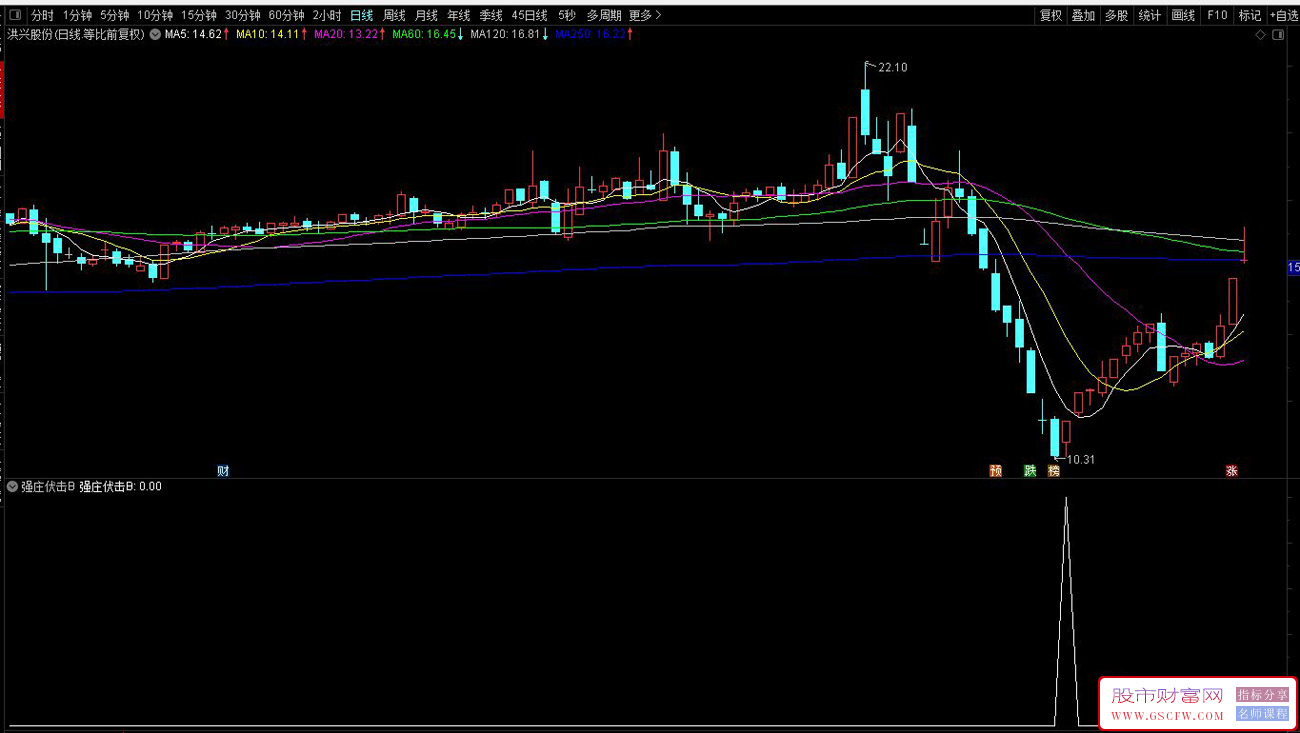Toggle the left panel layout icon
Viewport: 1300px width, 733px height.
[x=15, y=15]
